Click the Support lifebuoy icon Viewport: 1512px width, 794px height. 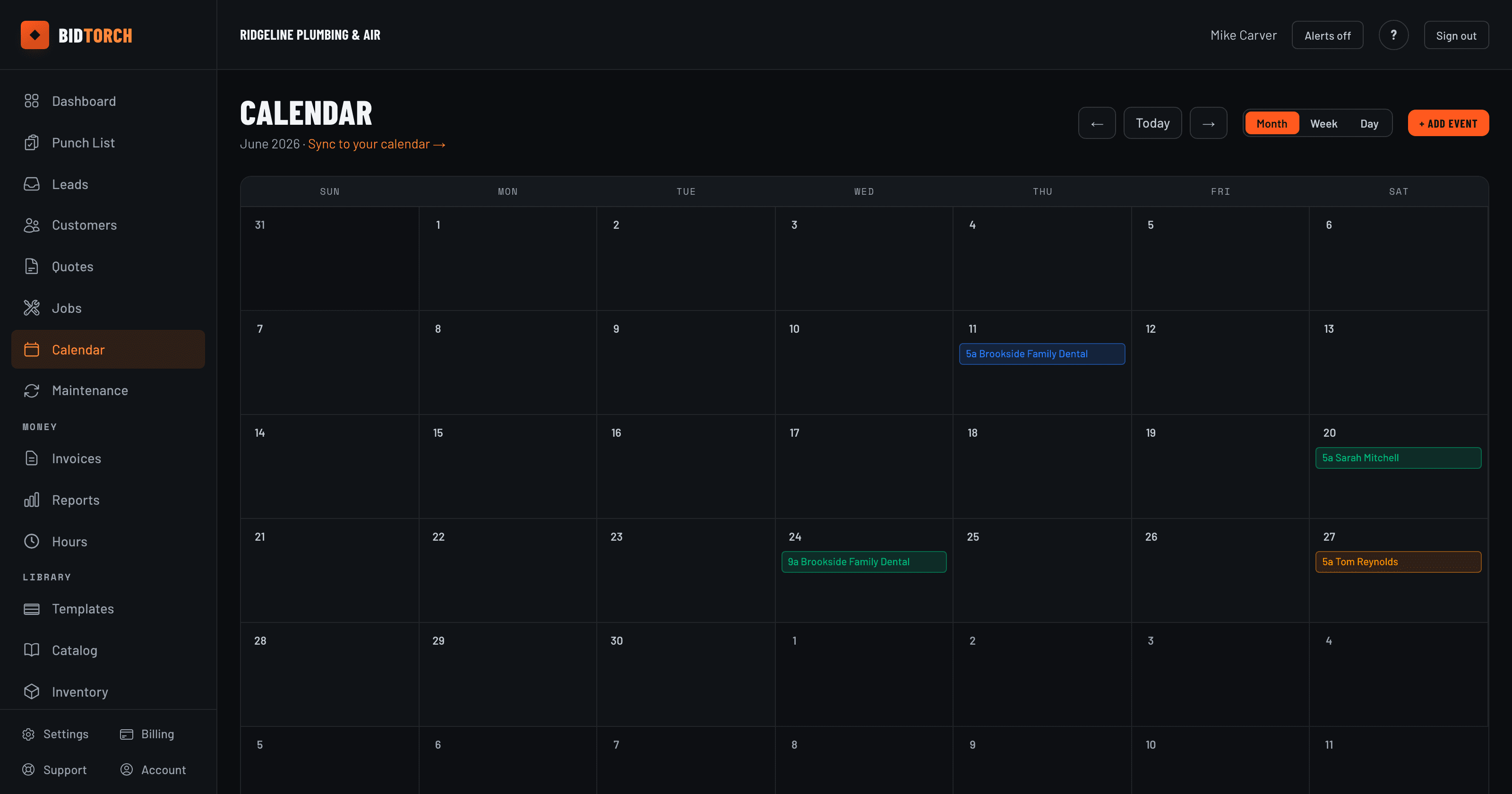click(x=28, y=769)
